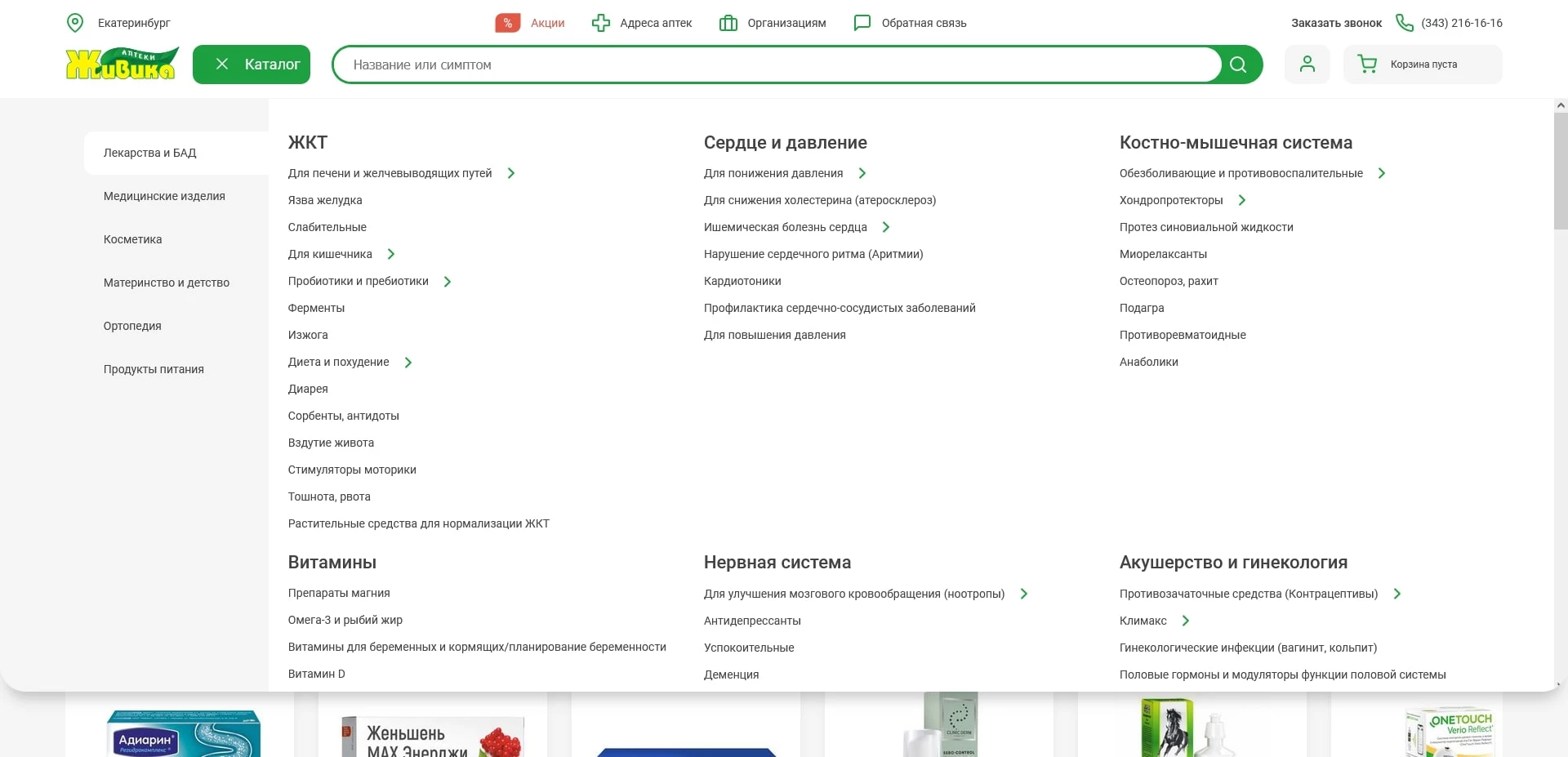The image size is (1568, 757).
Task: Switch to the Косметика category
Action: [133, 239]
